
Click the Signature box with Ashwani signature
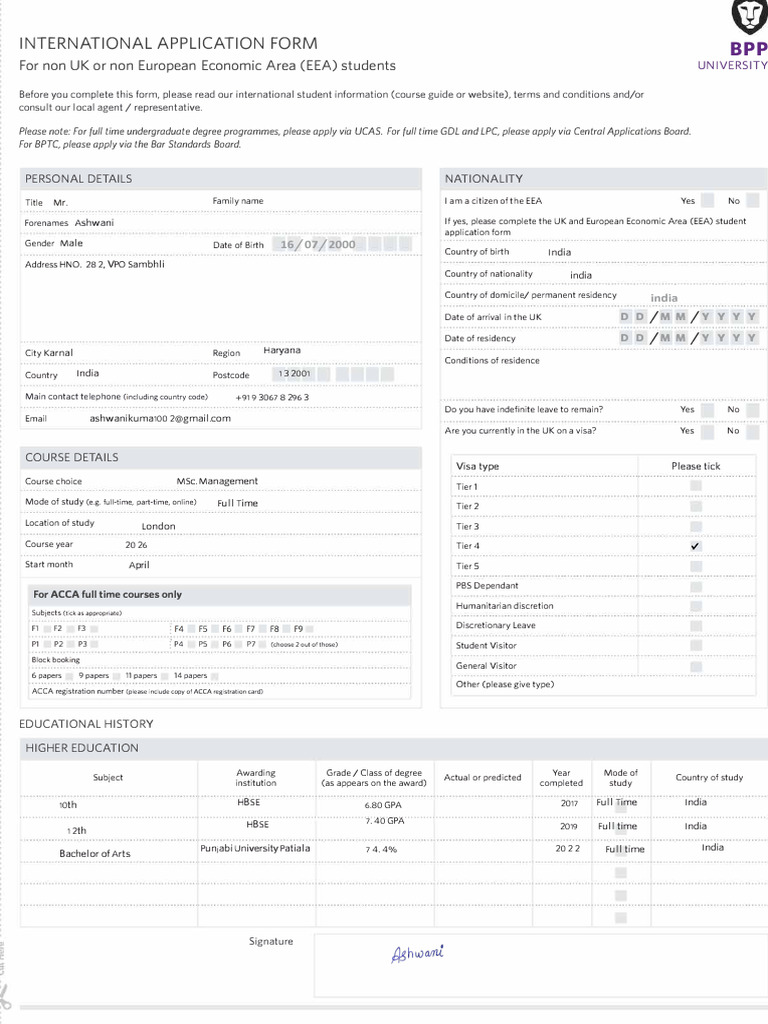point(541,965)
